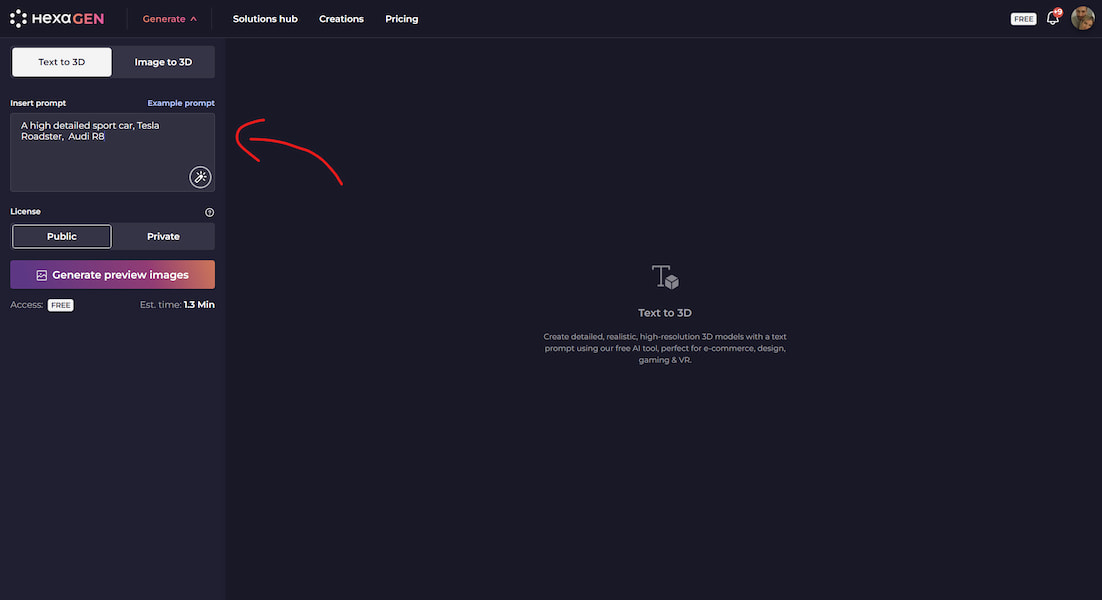
Task: Open the Solutions hub menu item
Action: (265, 19)
